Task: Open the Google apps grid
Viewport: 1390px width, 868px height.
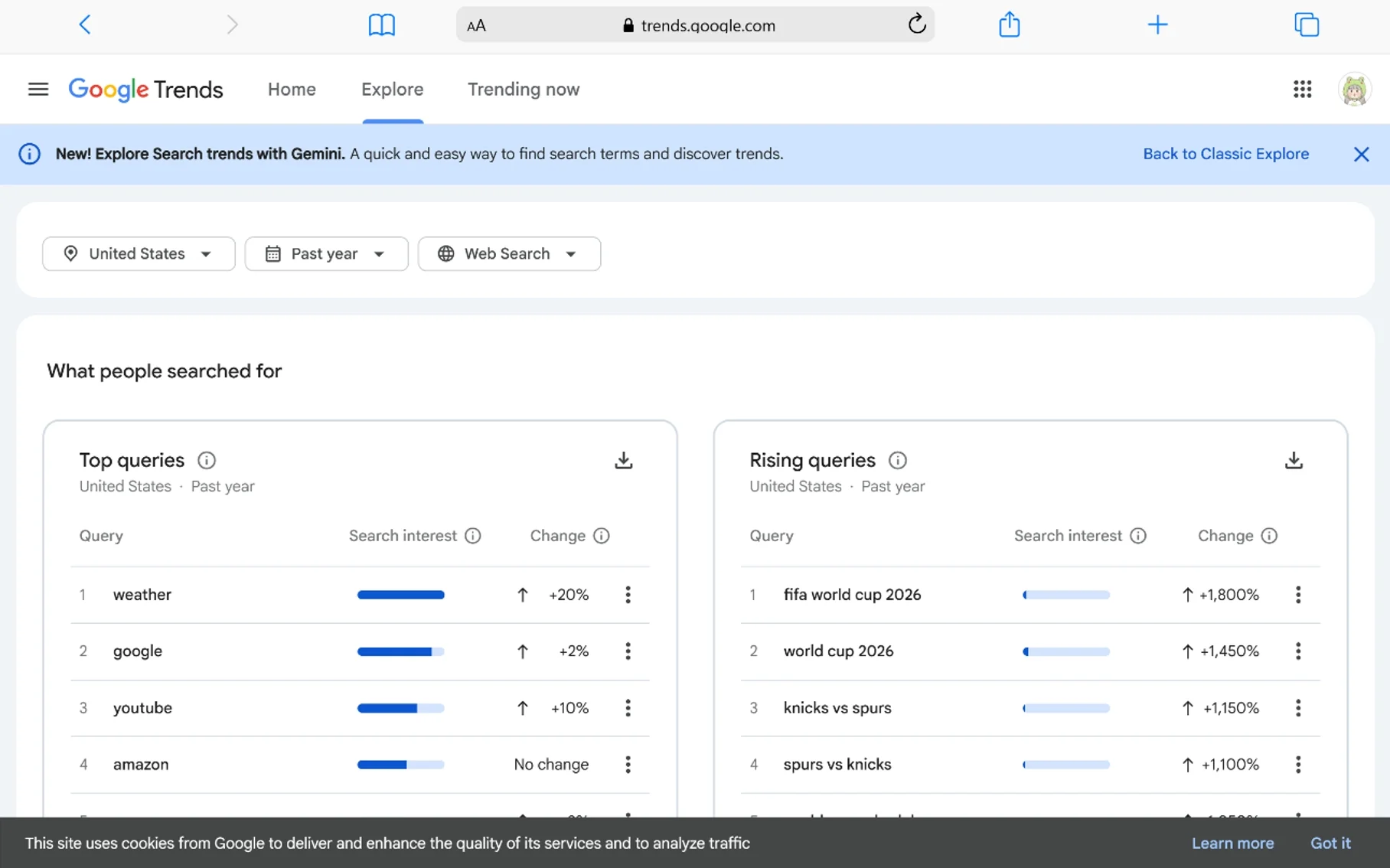Action: 1302,90
